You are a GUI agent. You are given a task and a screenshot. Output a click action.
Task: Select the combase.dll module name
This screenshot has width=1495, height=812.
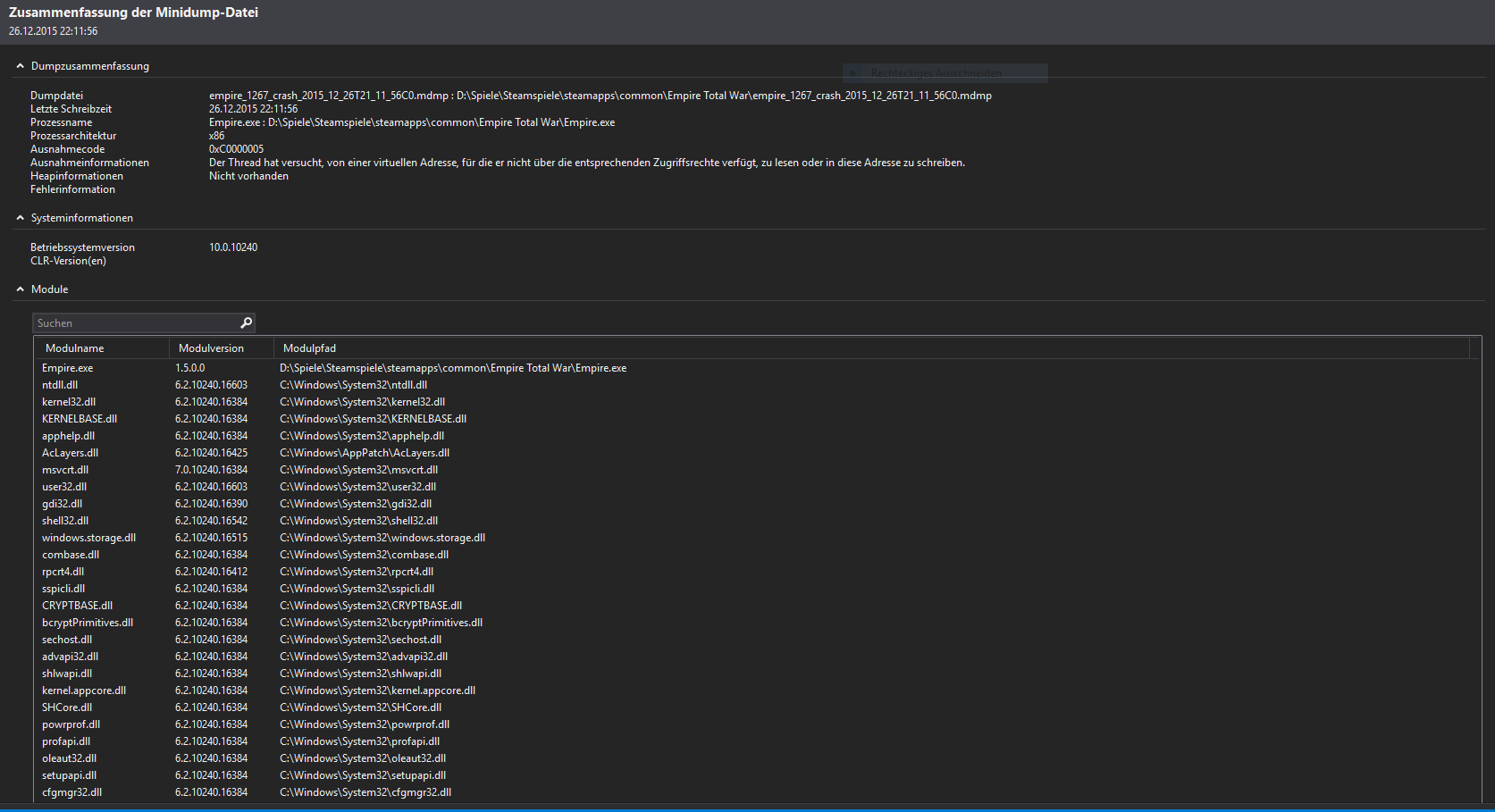pos(71,555)
